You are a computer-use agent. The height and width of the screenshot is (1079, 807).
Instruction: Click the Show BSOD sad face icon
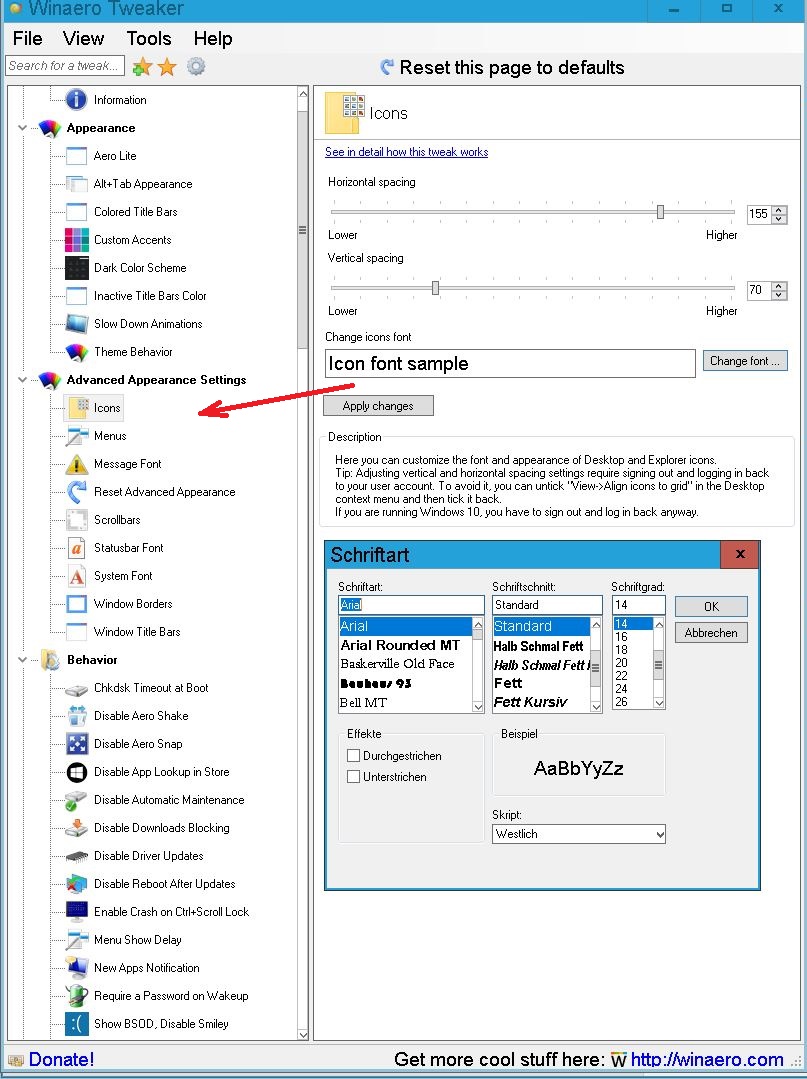click(x=76, y=1024)
